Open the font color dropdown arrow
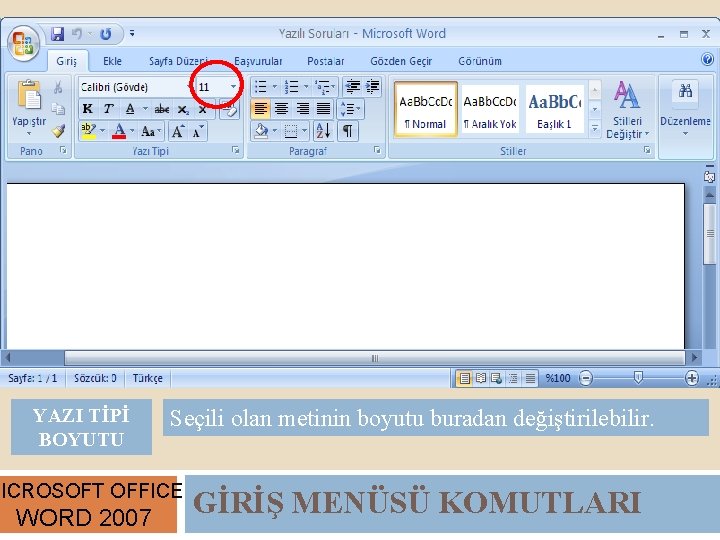This screenshot has width=720, height=540. 132,131
